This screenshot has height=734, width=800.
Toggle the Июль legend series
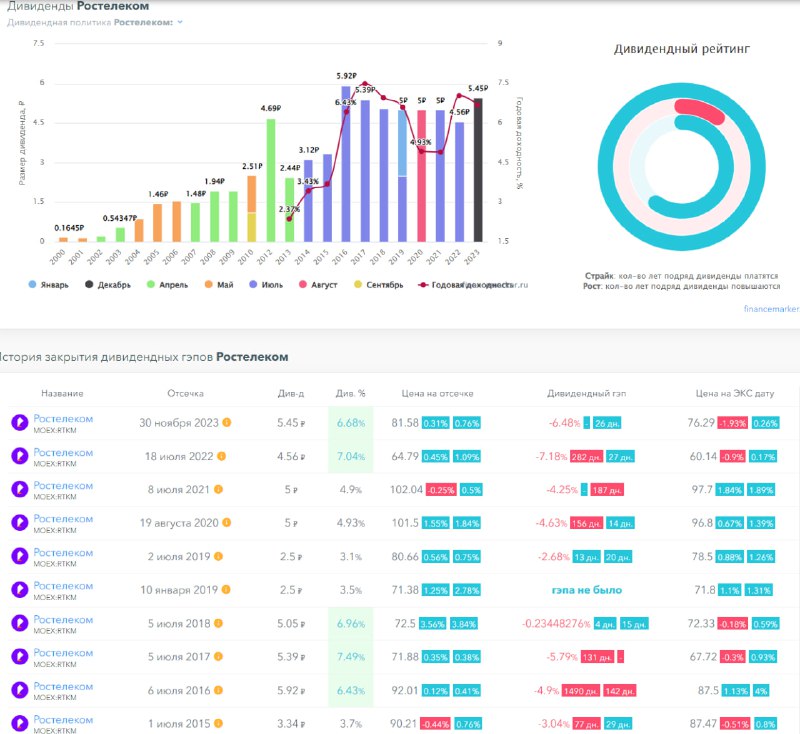(x=266, y=285)
